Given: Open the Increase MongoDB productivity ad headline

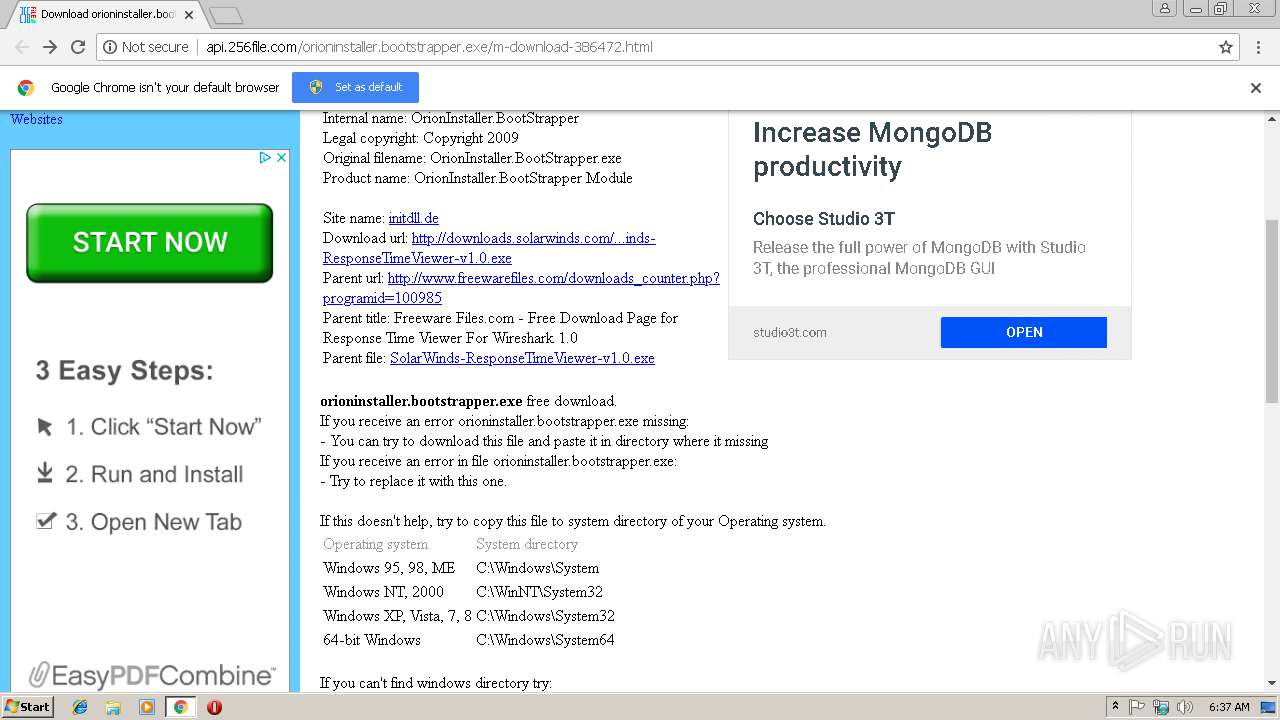Looking at the screenshot, I should point(872,149).
